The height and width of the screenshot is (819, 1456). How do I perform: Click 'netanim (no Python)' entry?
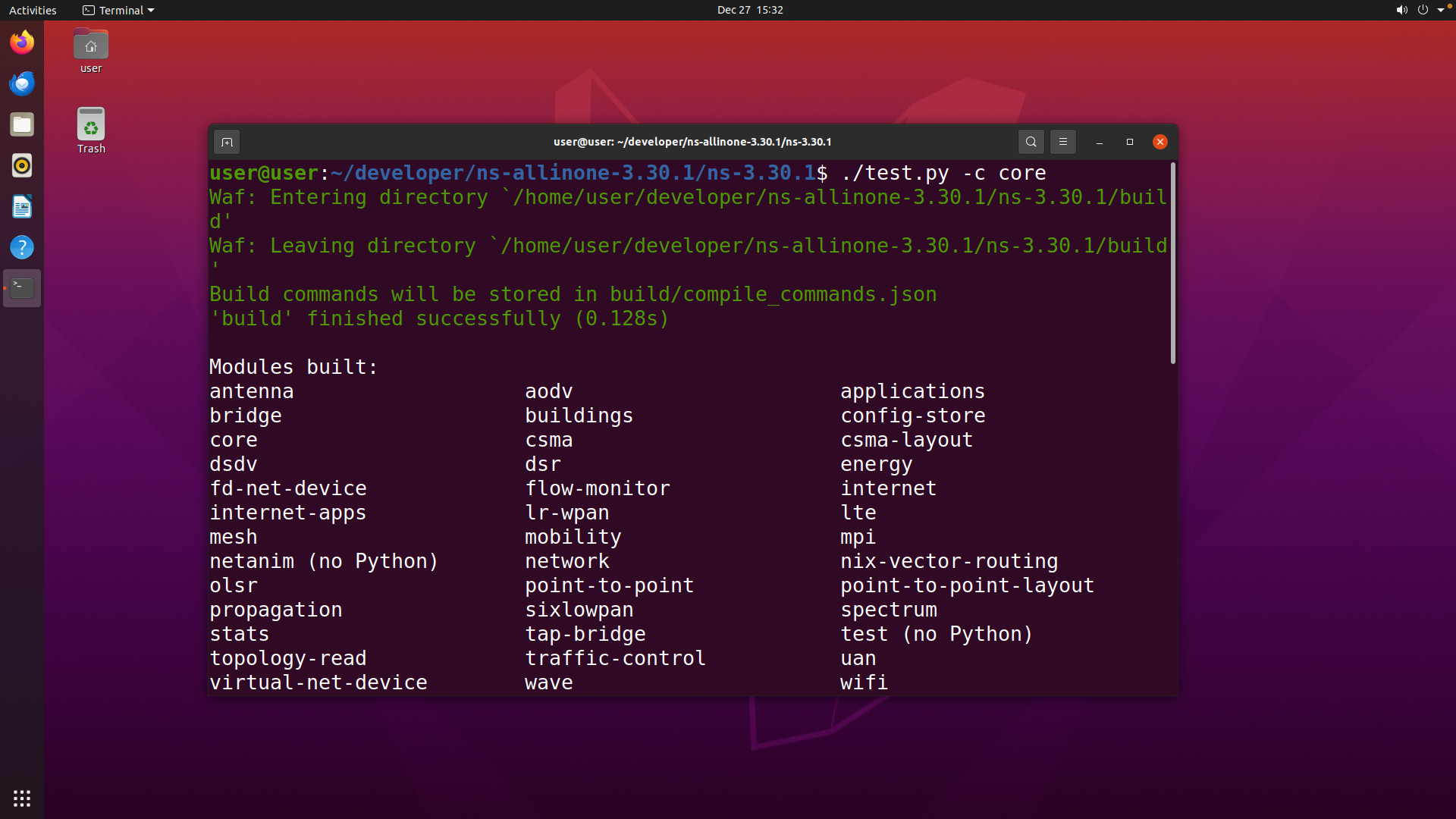point(324,561)
